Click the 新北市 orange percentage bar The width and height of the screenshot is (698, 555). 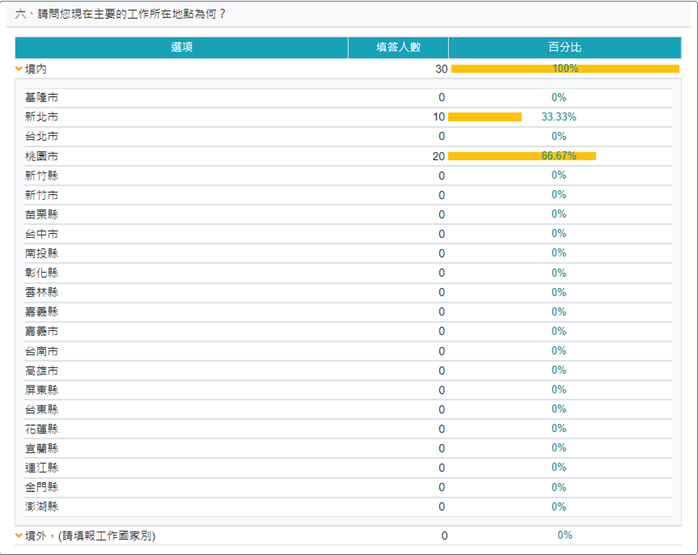point(485,117)
